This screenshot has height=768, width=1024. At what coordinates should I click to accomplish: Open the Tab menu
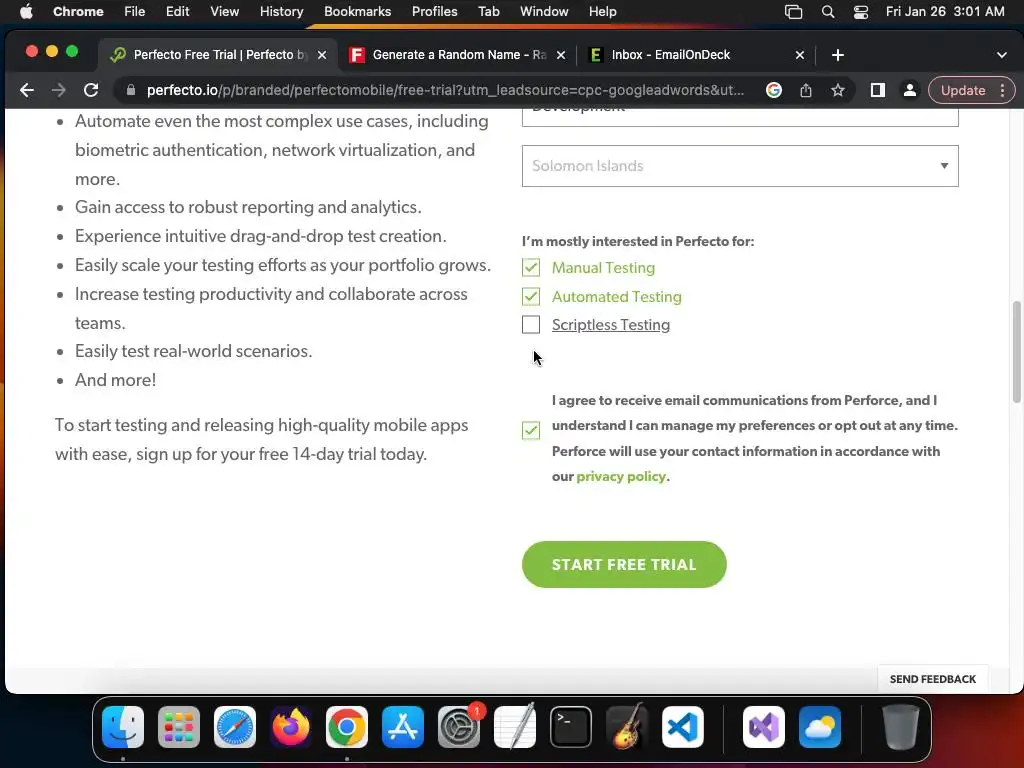488,12
